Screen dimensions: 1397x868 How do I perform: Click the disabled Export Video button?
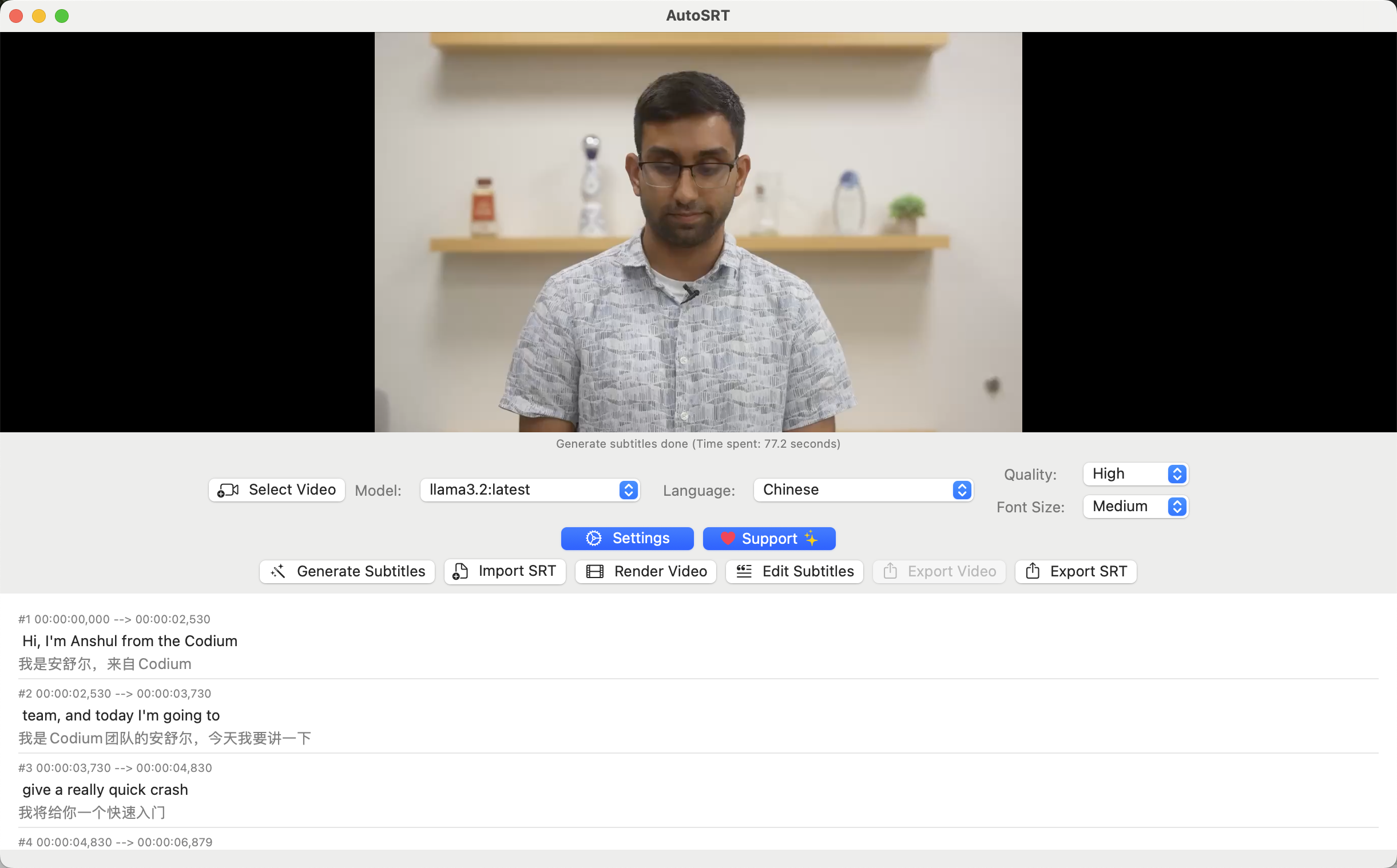[x=939, y=571]
